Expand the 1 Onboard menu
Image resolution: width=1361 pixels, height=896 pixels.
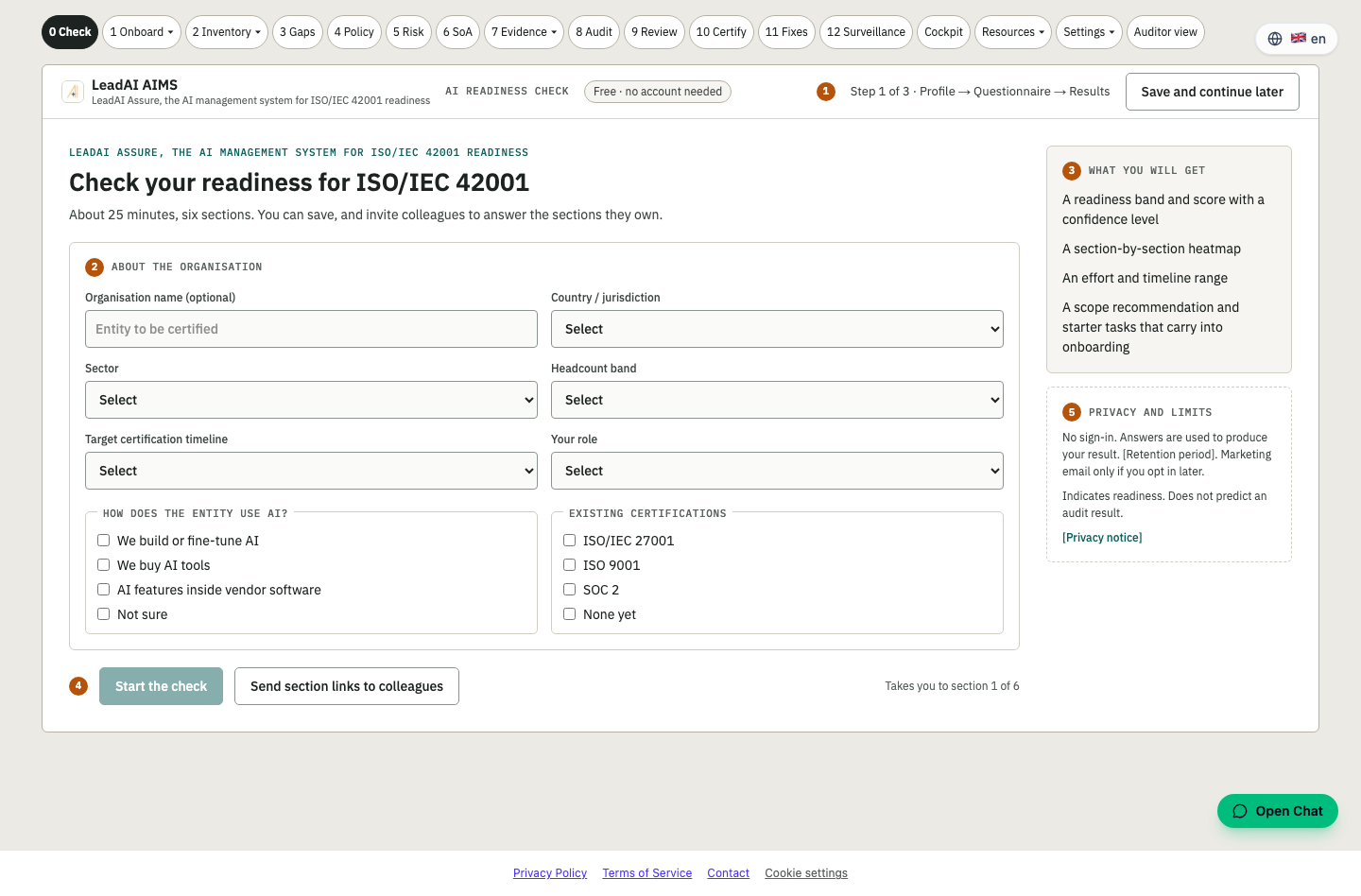142,32
